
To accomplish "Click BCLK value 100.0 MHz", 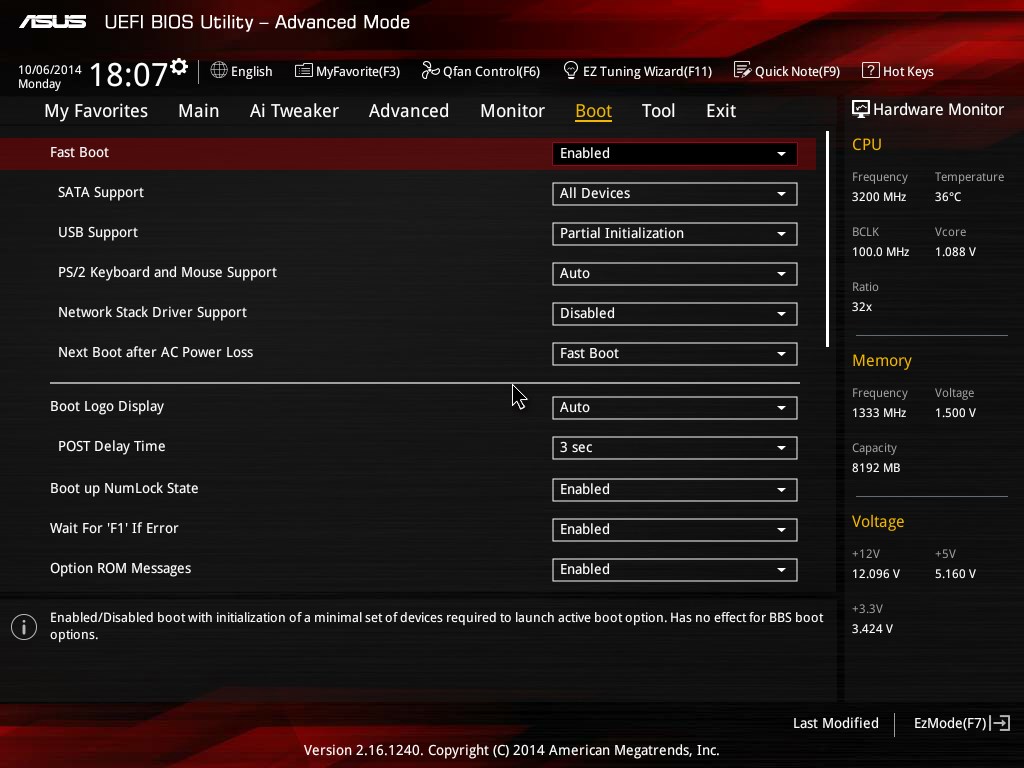I will [880, 251].
